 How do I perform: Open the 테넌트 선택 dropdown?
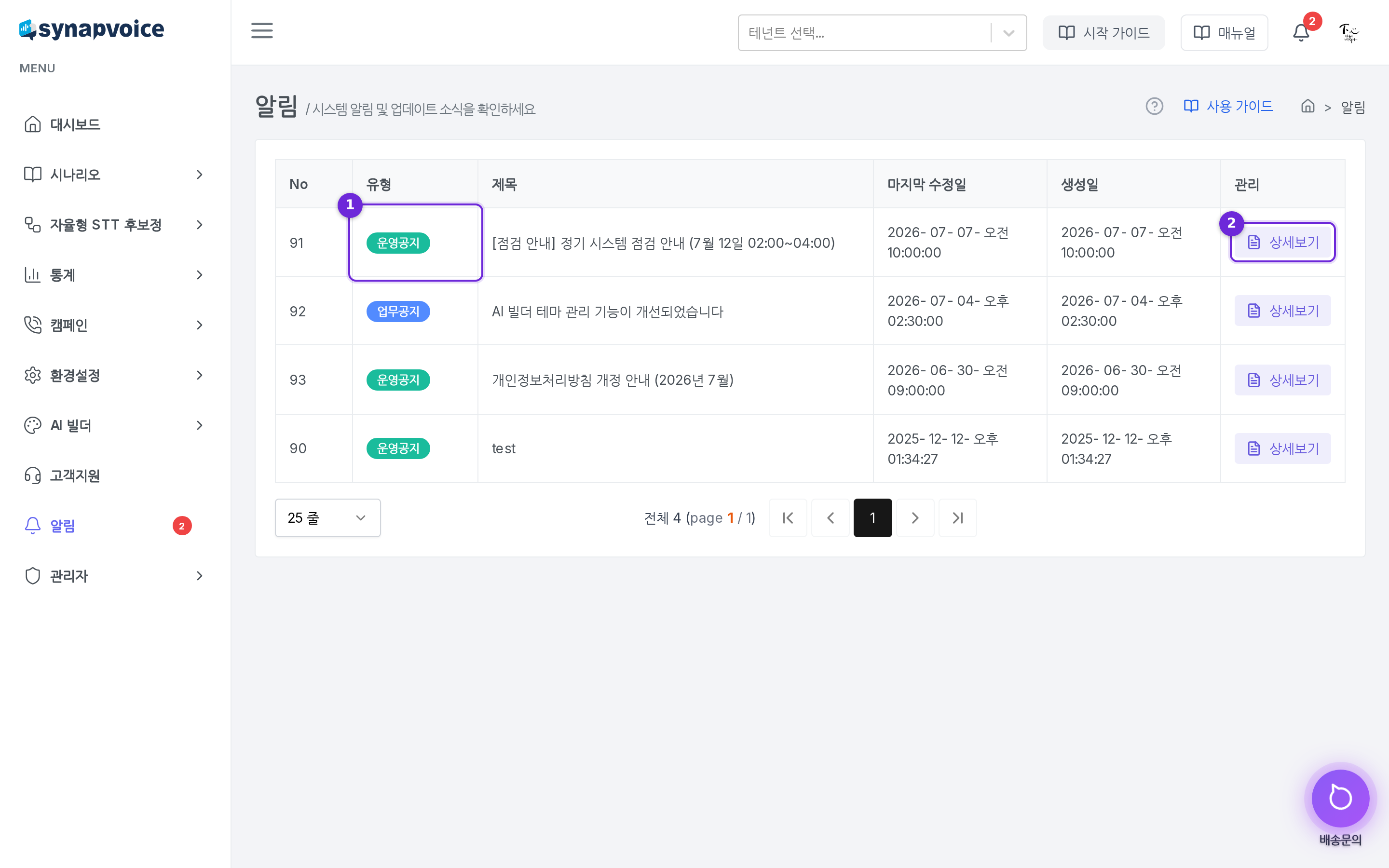click(x=882, y=33)
